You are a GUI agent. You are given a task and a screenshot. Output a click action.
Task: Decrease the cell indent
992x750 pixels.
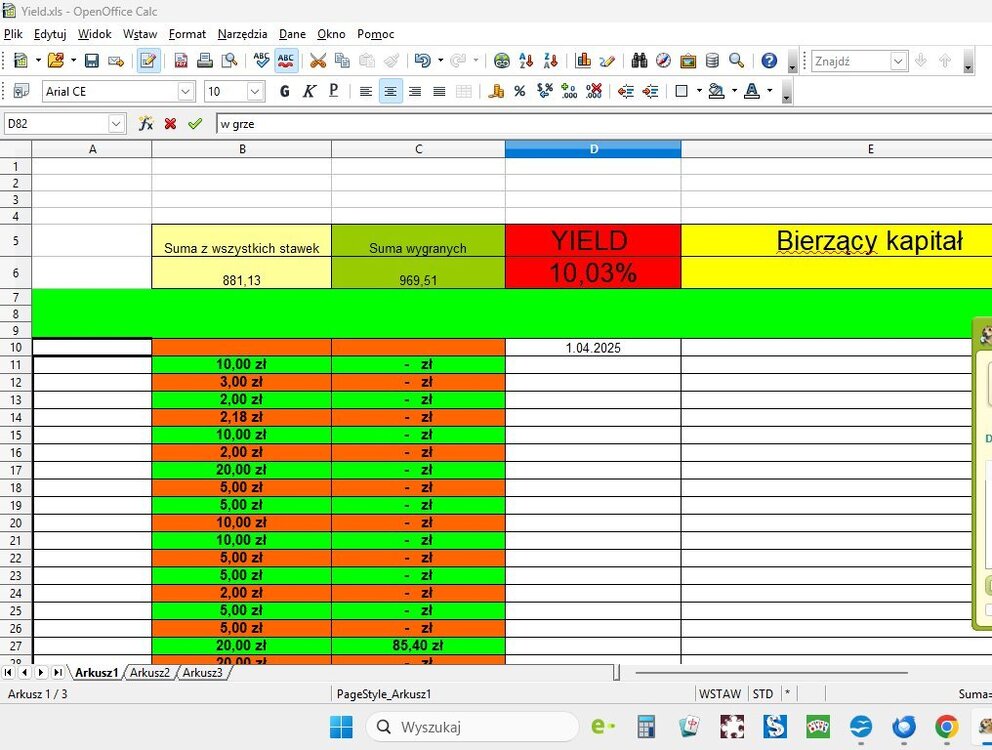[626, 92]
